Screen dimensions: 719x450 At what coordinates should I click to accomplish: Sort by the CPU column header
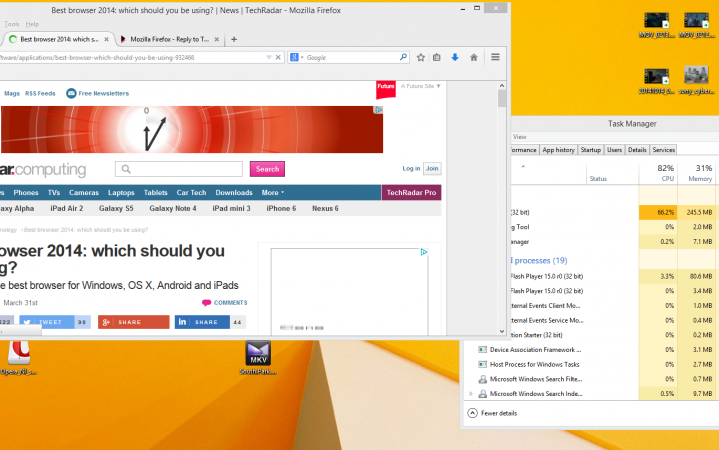tap(658, 172)
